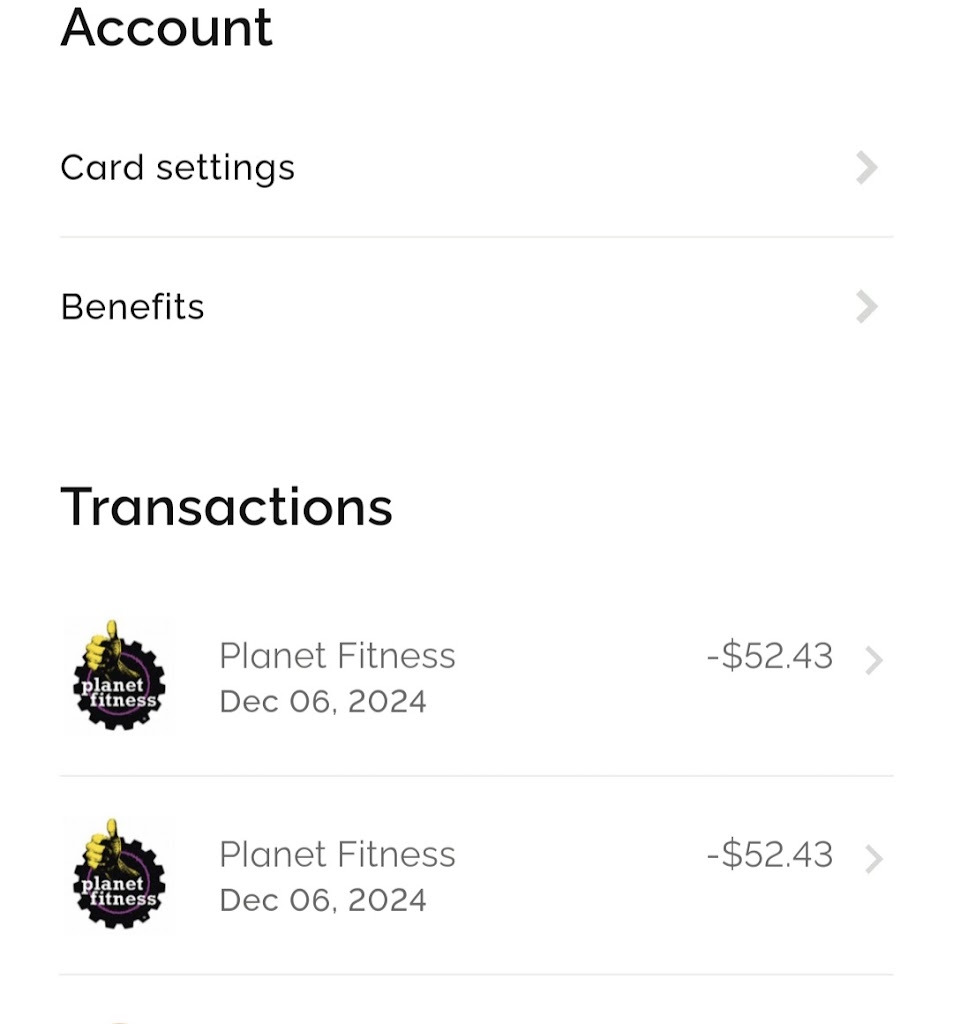Click the first transaction's Dec 06, 2024 date

323,702
